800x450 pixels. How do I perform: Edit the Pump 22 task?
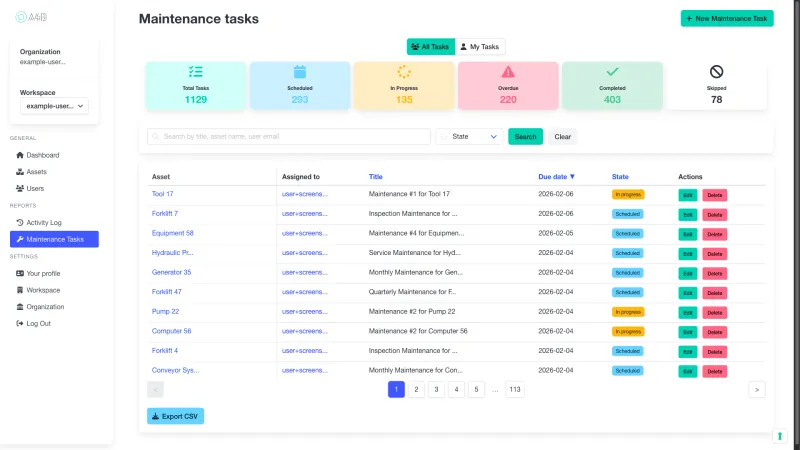(687, 313)
